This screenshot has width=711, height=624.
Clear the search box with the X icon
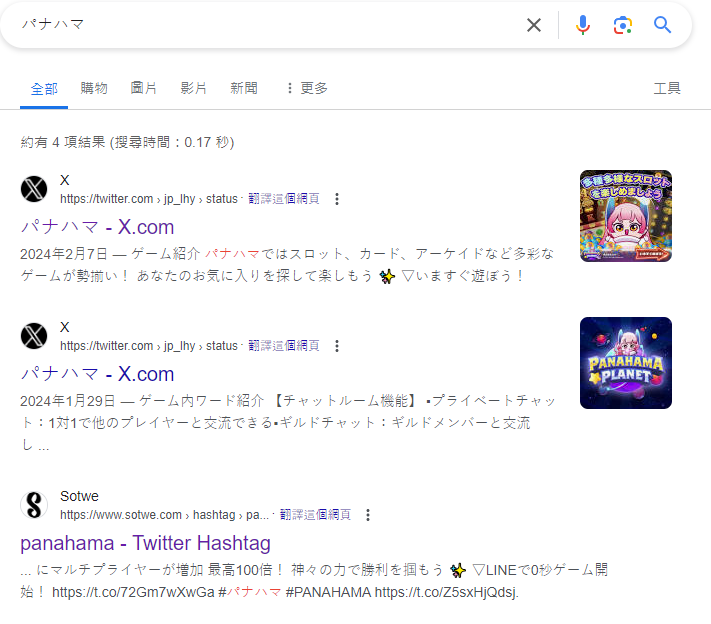534,25
